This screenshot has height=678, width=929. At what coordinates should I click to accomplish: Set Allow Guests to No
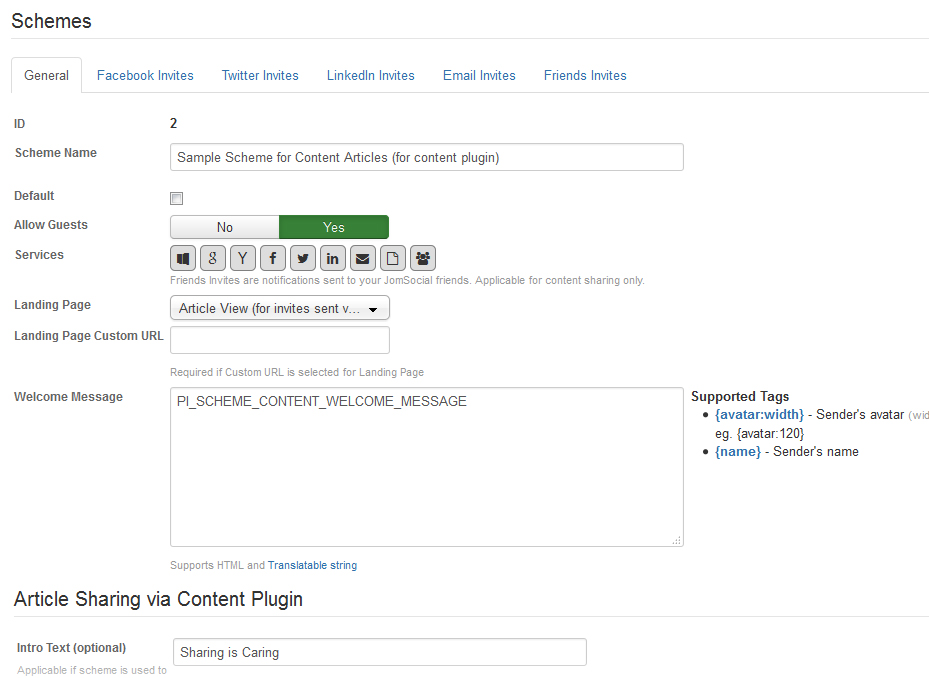[x=225, y=227]
